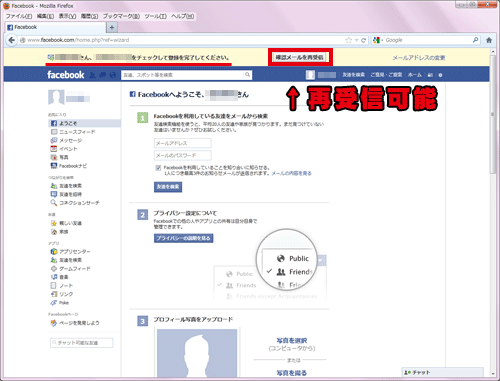Click the facebook logo in the blue bar
500x381 pixels.
(66, 75)
